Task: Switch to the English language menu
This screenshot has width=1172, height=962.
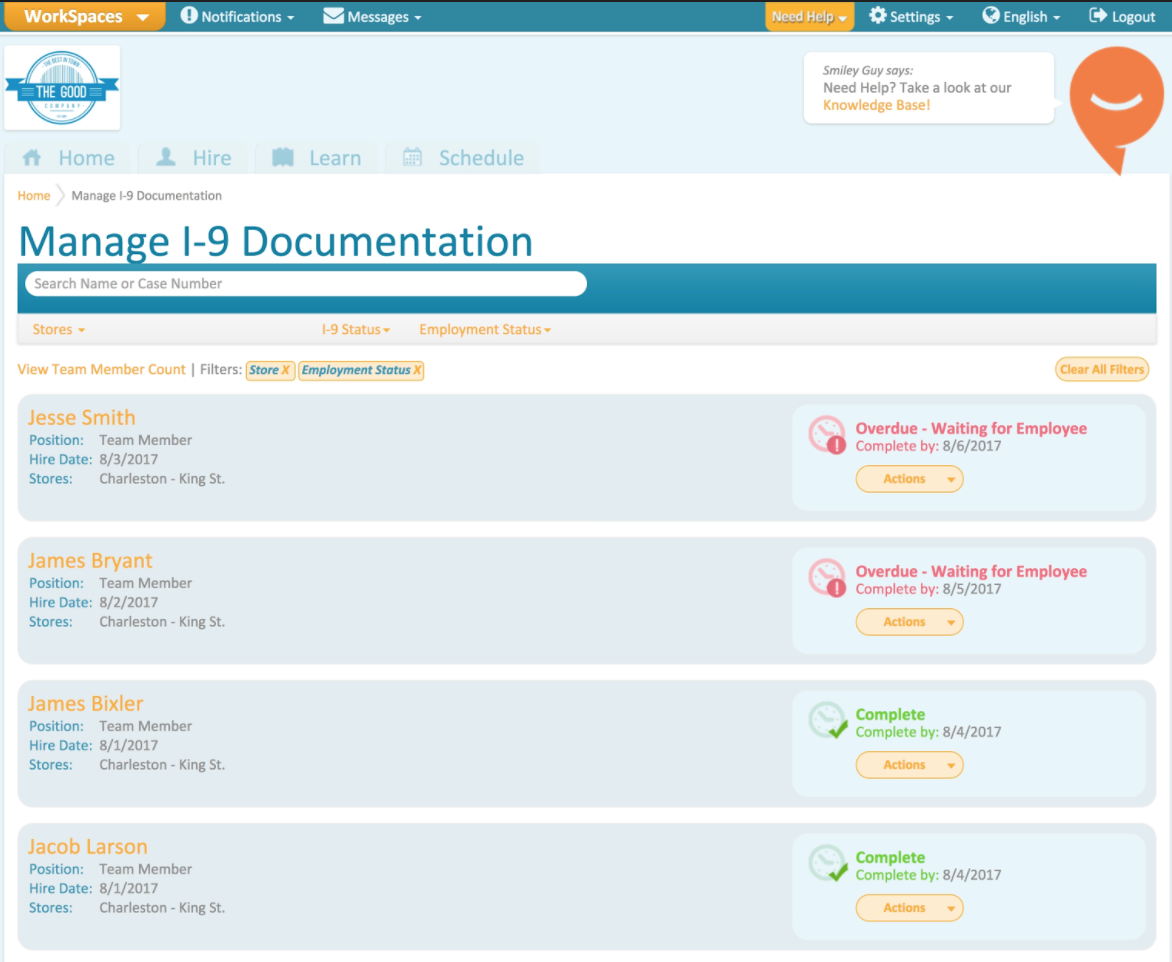Action: pyautogui.click(x=1018, y=15)
